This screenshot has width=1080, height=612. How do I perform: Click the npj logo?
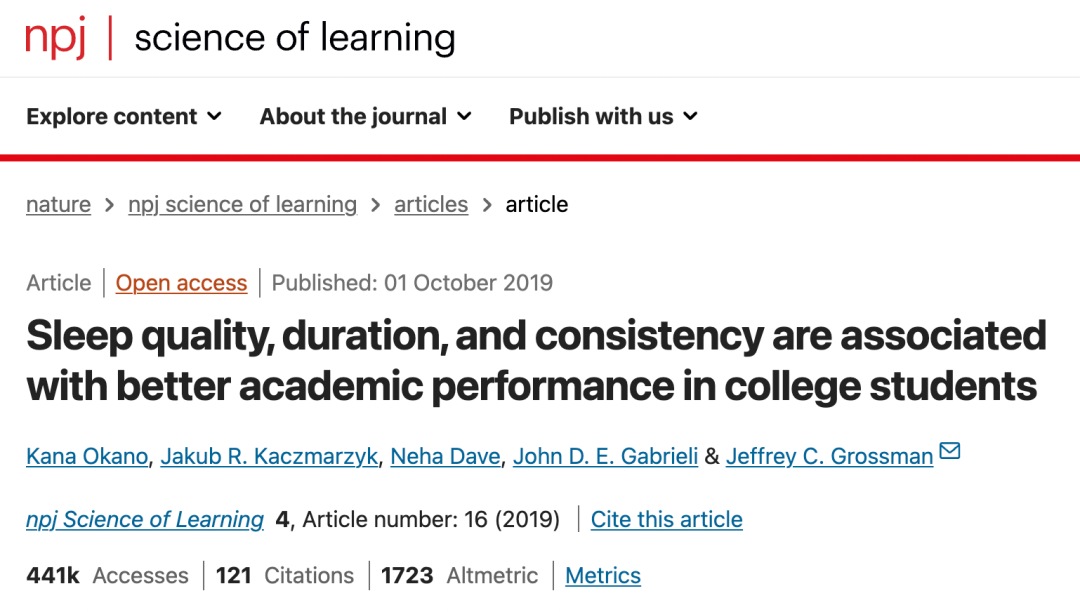[x=55, y=38]
